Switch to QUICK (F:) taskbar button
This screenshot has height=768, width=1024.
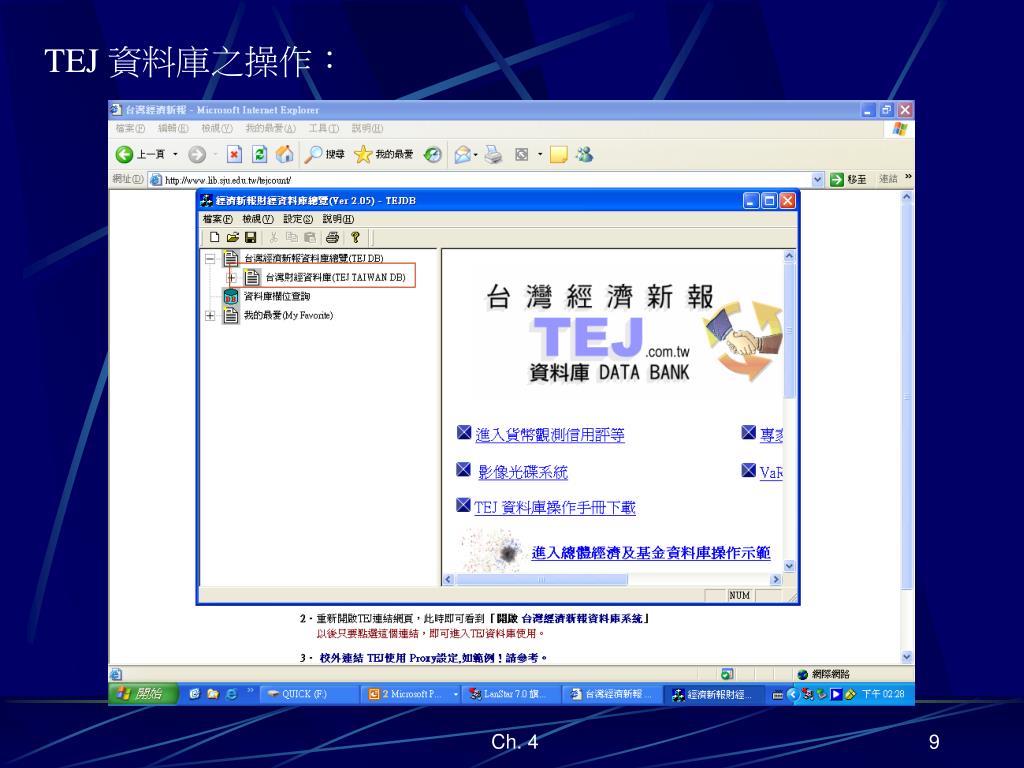coord(309,694)
